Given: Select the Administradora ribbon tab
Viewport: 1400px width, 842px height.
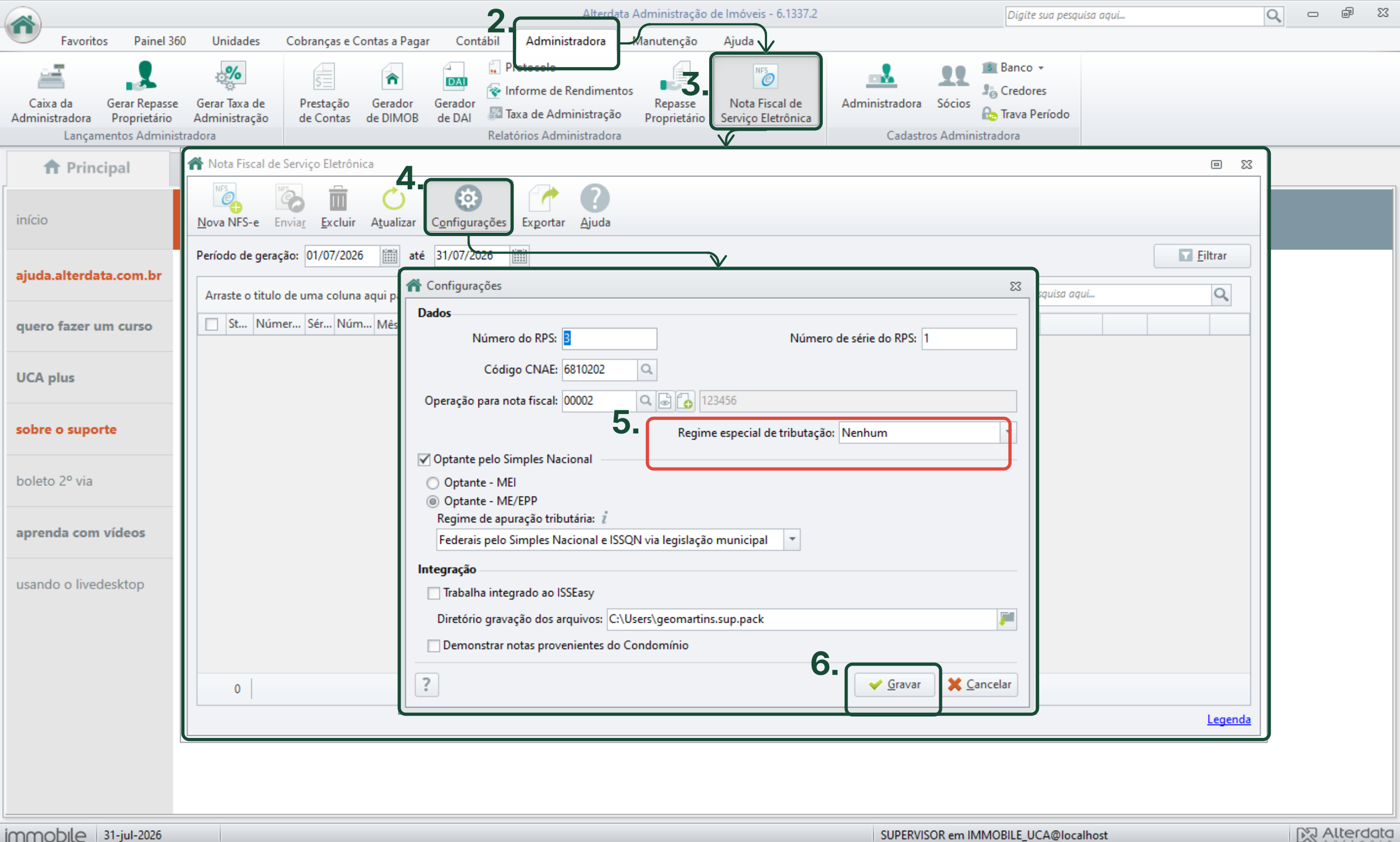Looking at the screenshot, I should [565, 41].
